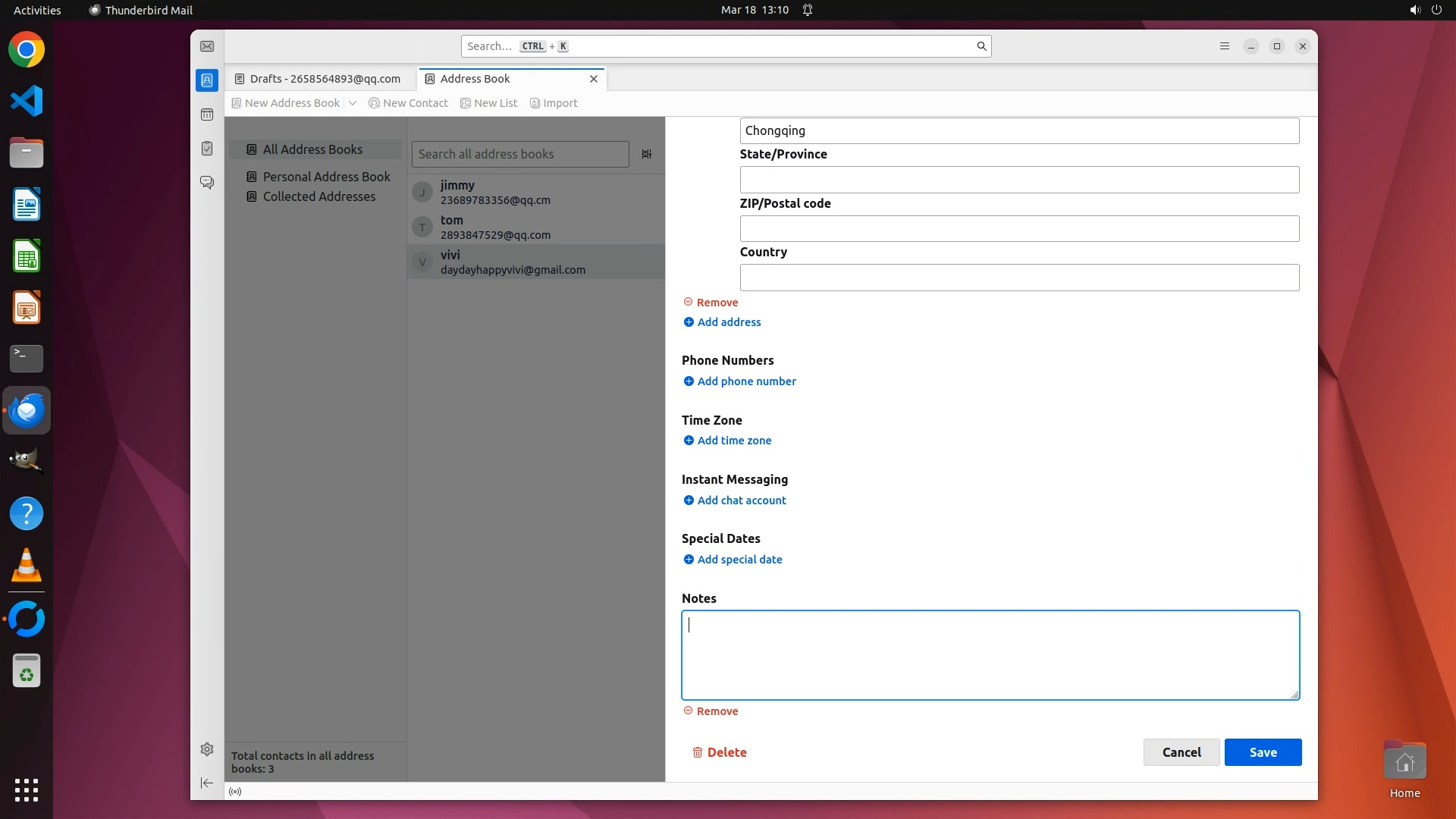Close the Address Book tab

[594, 79]
